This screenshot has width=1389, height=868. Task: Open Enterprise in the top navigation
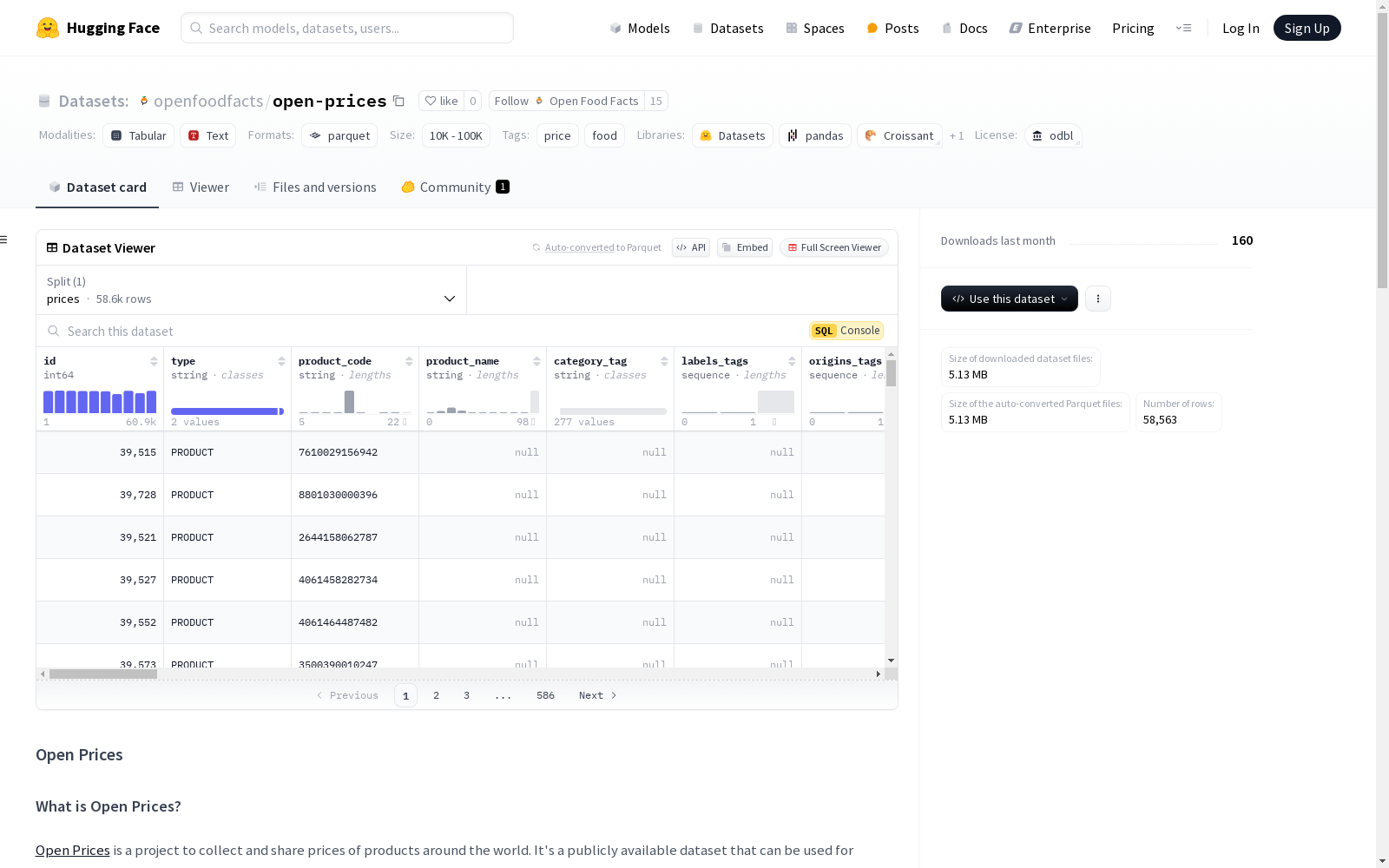tap(1050, 28)
